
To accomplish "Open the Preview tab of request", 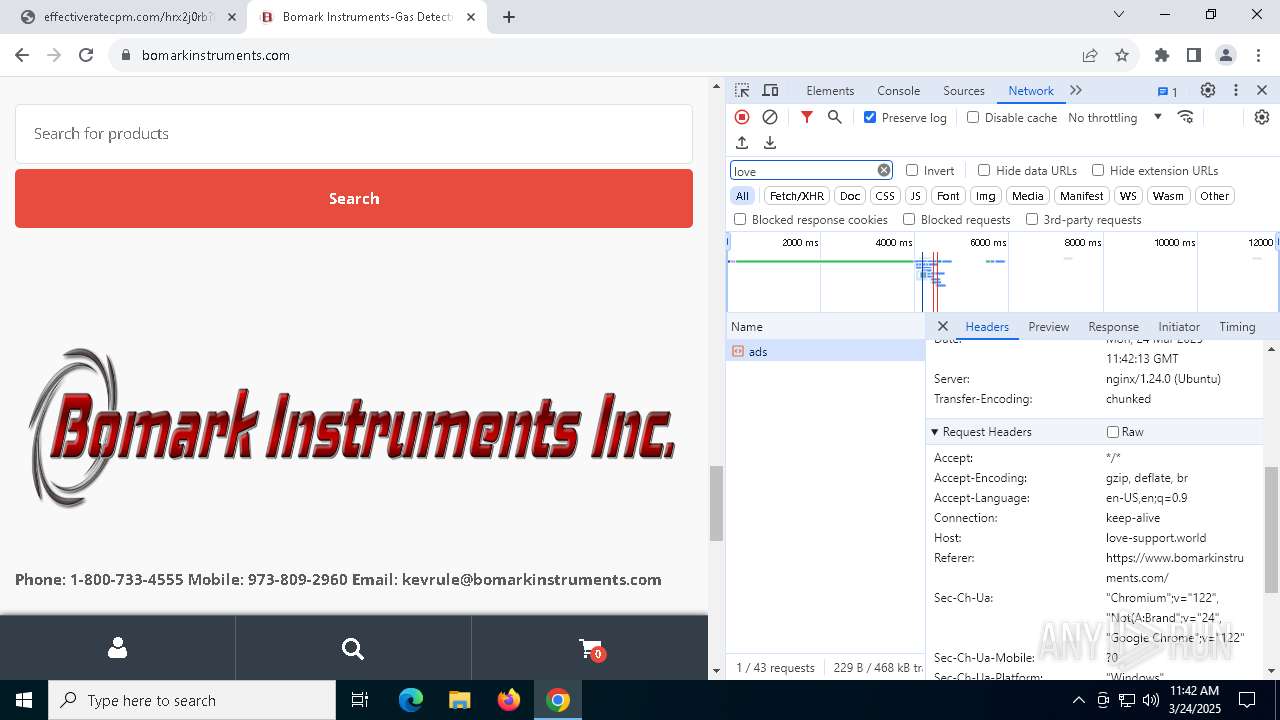I will click(1049, 326).
